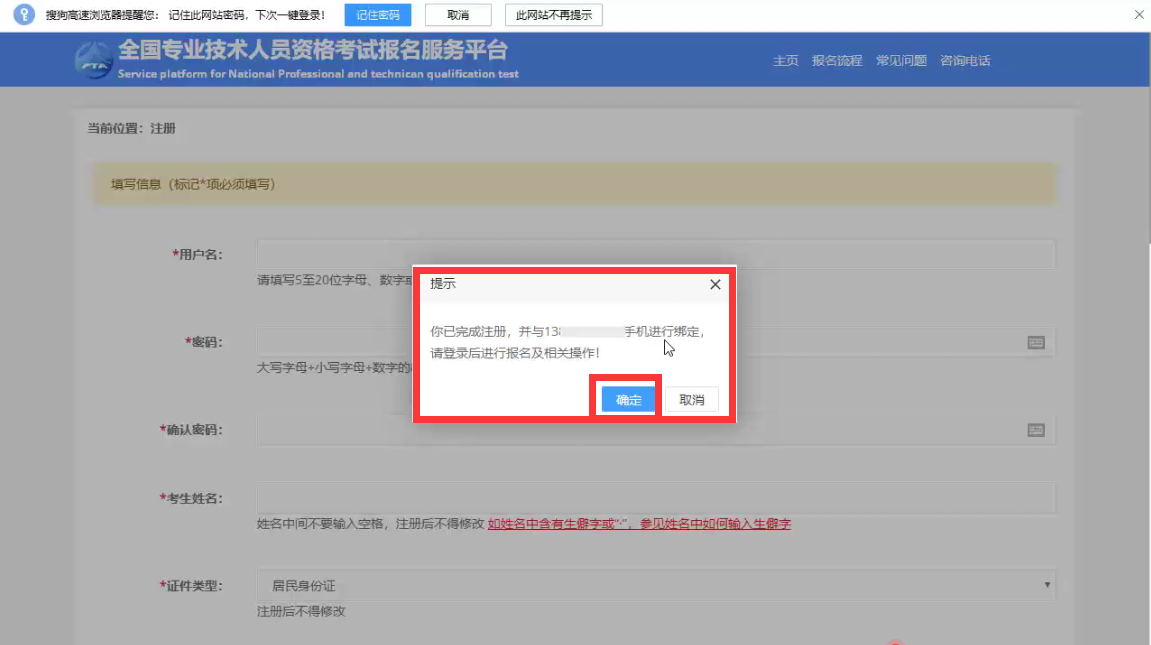This screenshot has height=645, width=1151.
Task: Open virtual keyboard icon in 密码 field
Action: [x=1036, y=342]
